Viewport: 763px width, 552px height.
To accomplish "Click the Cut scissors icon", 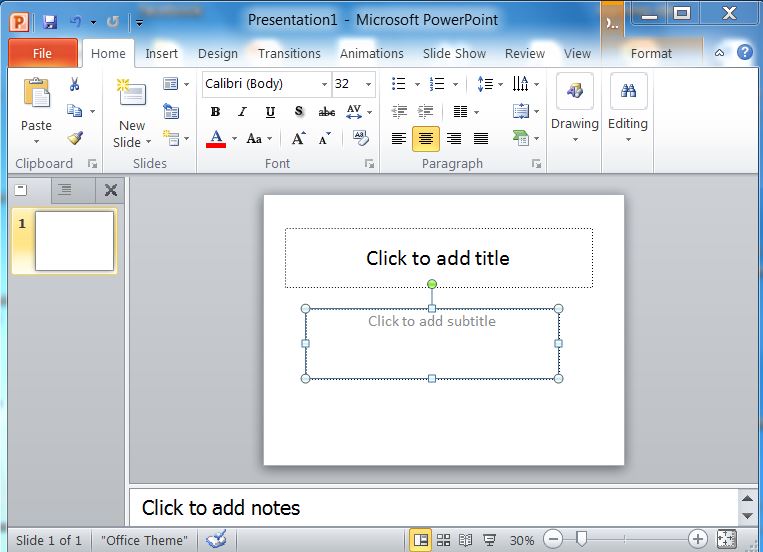I will click(75, 85).
